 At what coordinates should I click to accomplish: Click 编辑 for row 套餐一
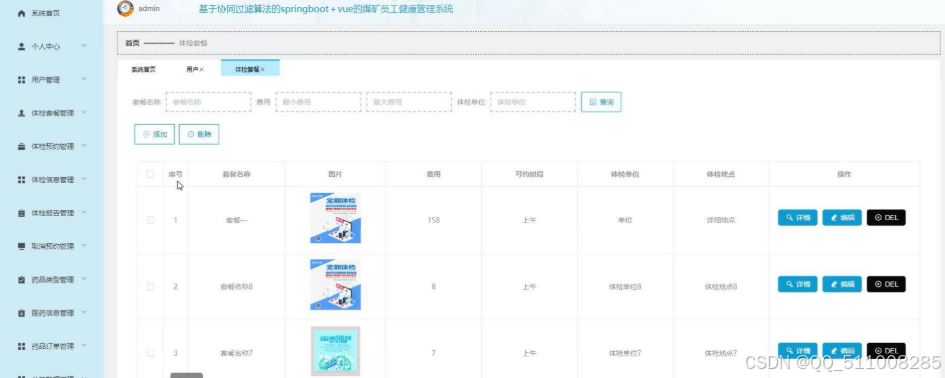coord(842,218)
